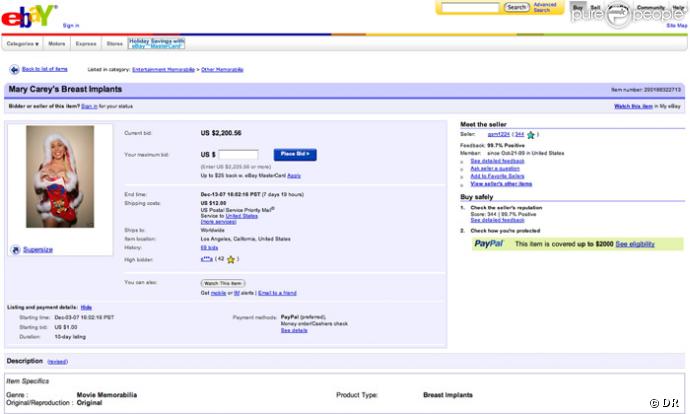Click 'See eligibility' in the PayPal banner

[635, 244]
